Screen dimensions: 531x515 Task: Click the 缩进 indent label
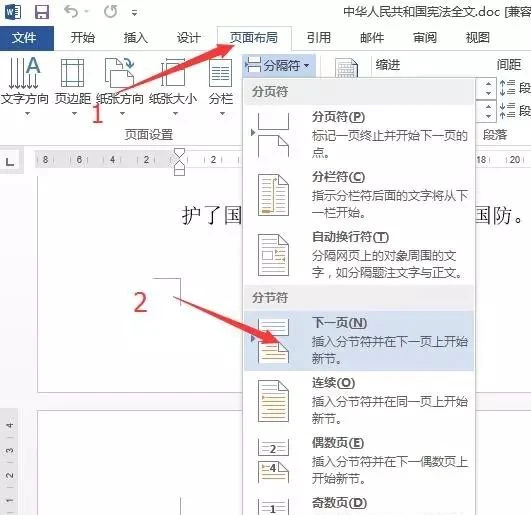(388, 65)
